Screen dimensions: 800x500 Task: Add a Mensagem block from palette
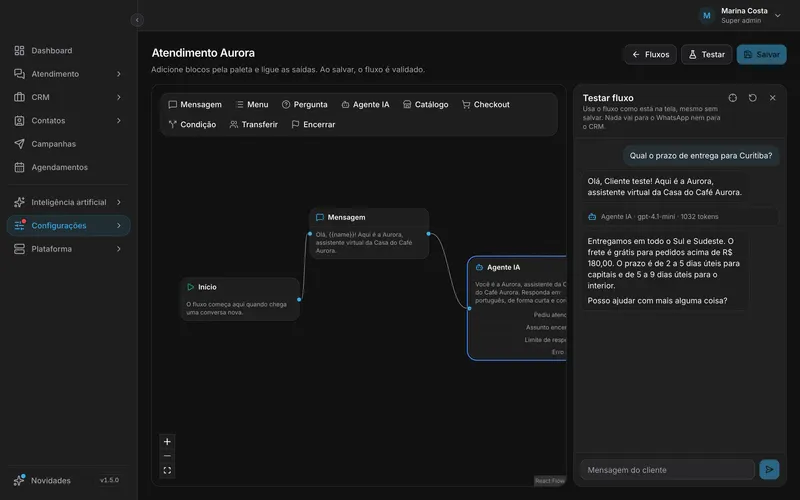point(195,105)
